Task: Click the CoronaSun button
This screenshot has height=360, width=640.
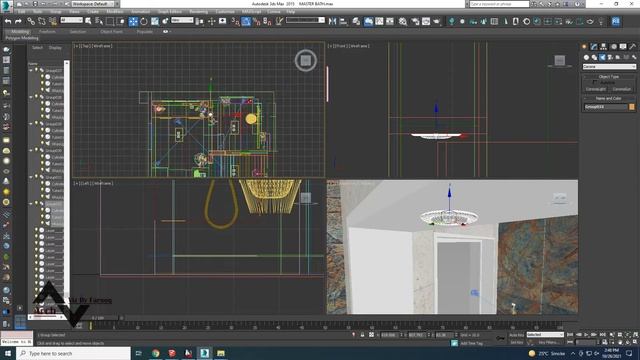Action: tap(622, 89)
